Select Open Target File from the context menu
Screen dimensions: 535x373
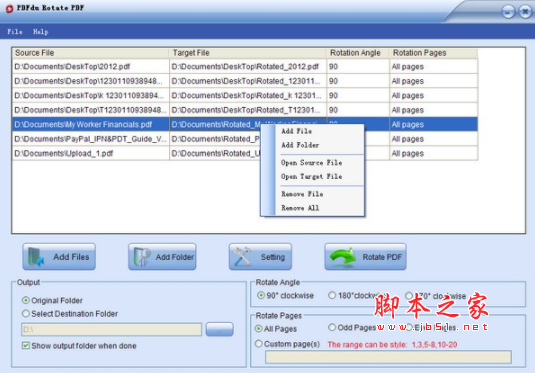click(x=311, y=176)
